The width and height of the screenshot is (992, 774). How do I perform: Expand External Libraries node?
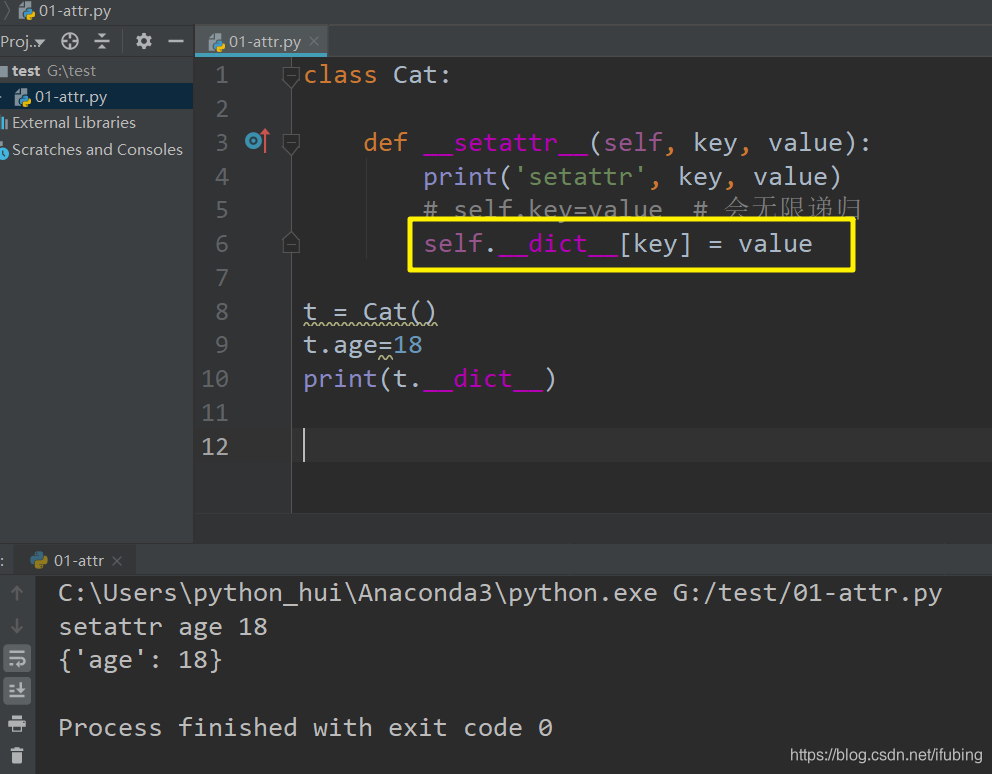[x=73, y=123]
